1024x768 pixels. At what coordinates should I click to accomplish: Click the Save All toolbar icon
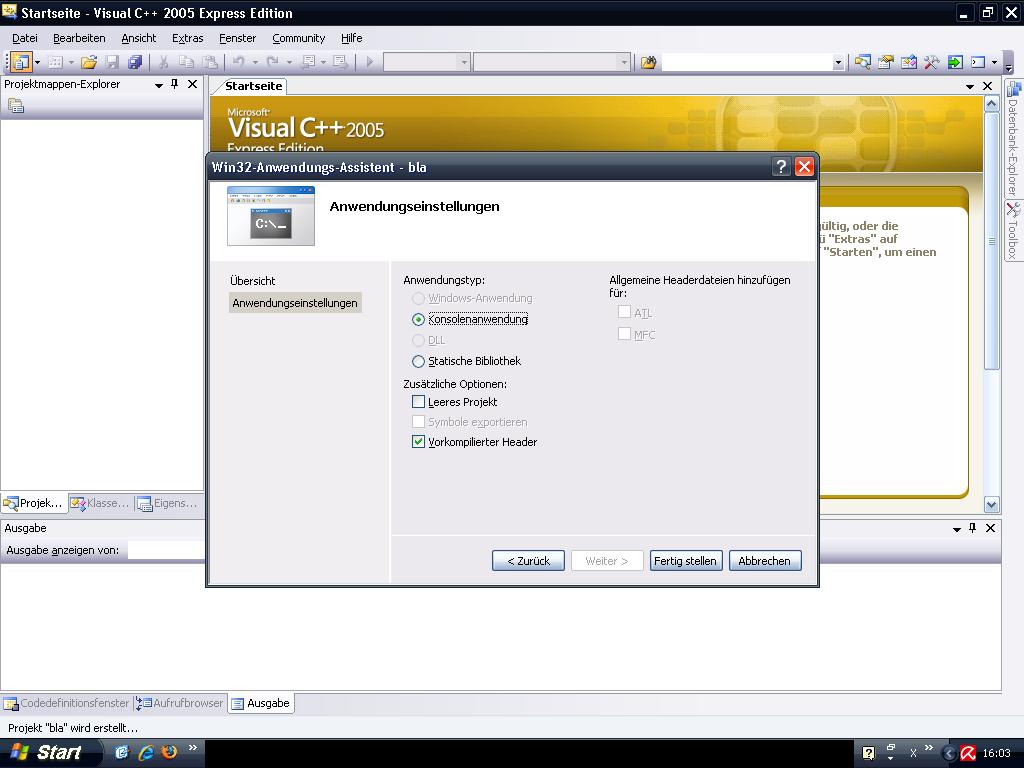coord(135,62)
